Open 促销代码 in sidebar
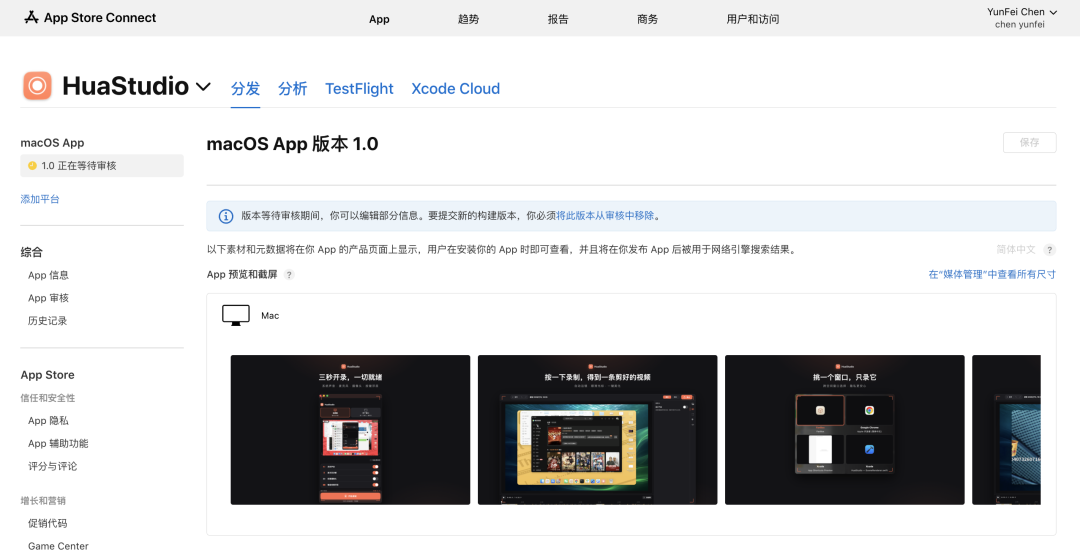The image size is (1080, 558). 48,523
